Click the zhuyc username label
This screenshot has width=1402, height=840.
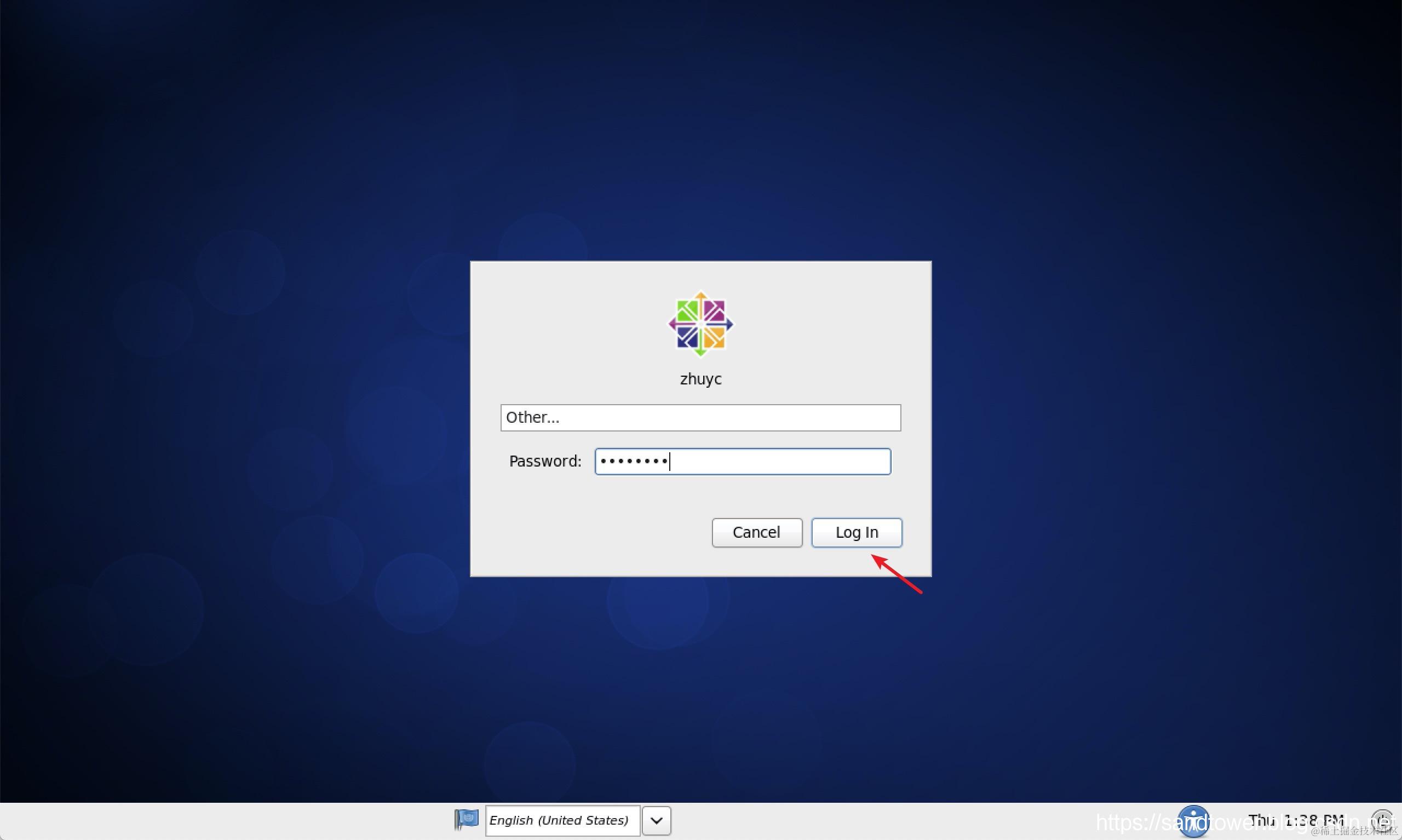pyautogui.click(x=700, y=379)
